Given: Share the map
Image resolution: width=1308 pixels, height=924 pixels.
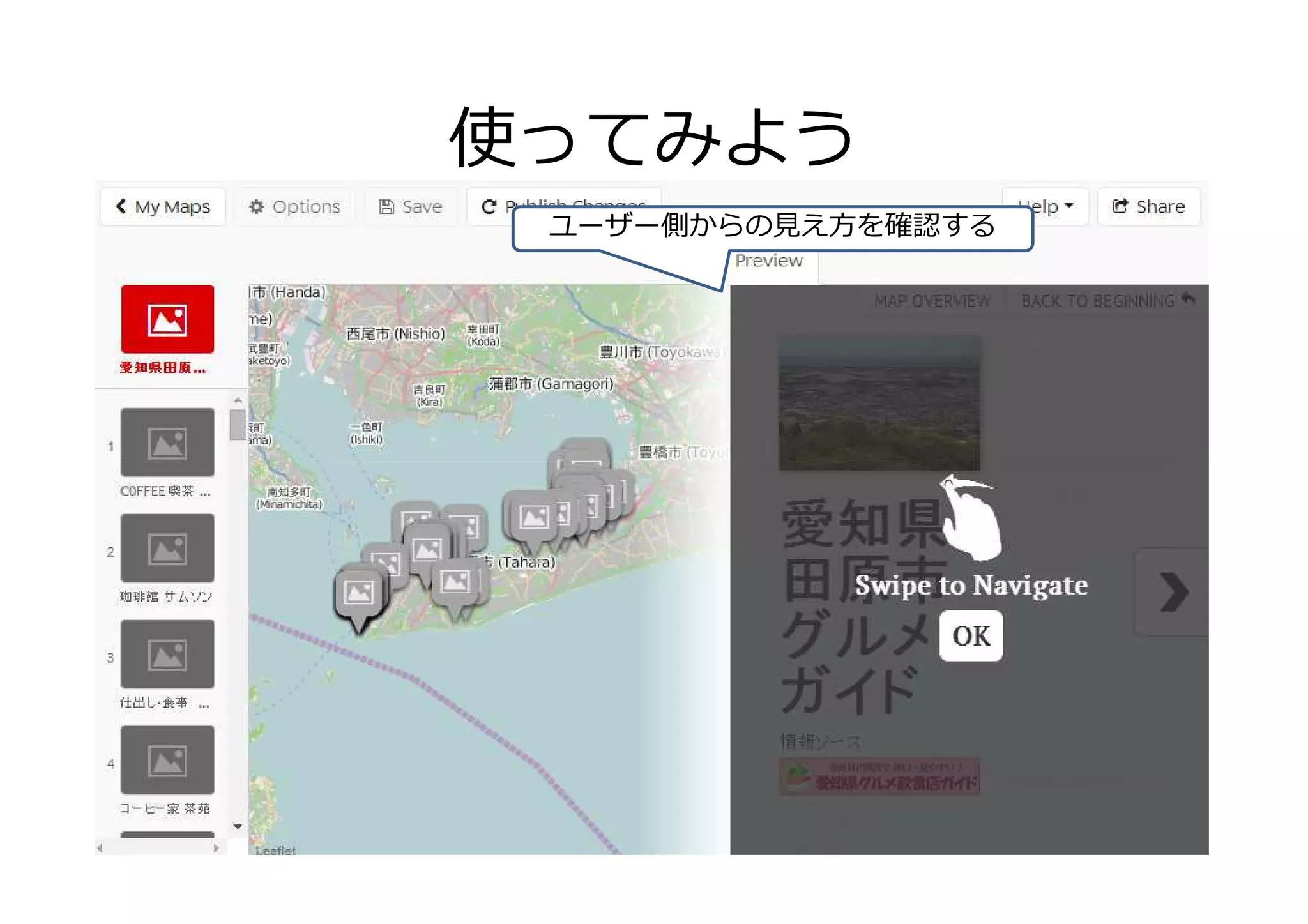Looking at the screenshot, I should (1148, 207).
